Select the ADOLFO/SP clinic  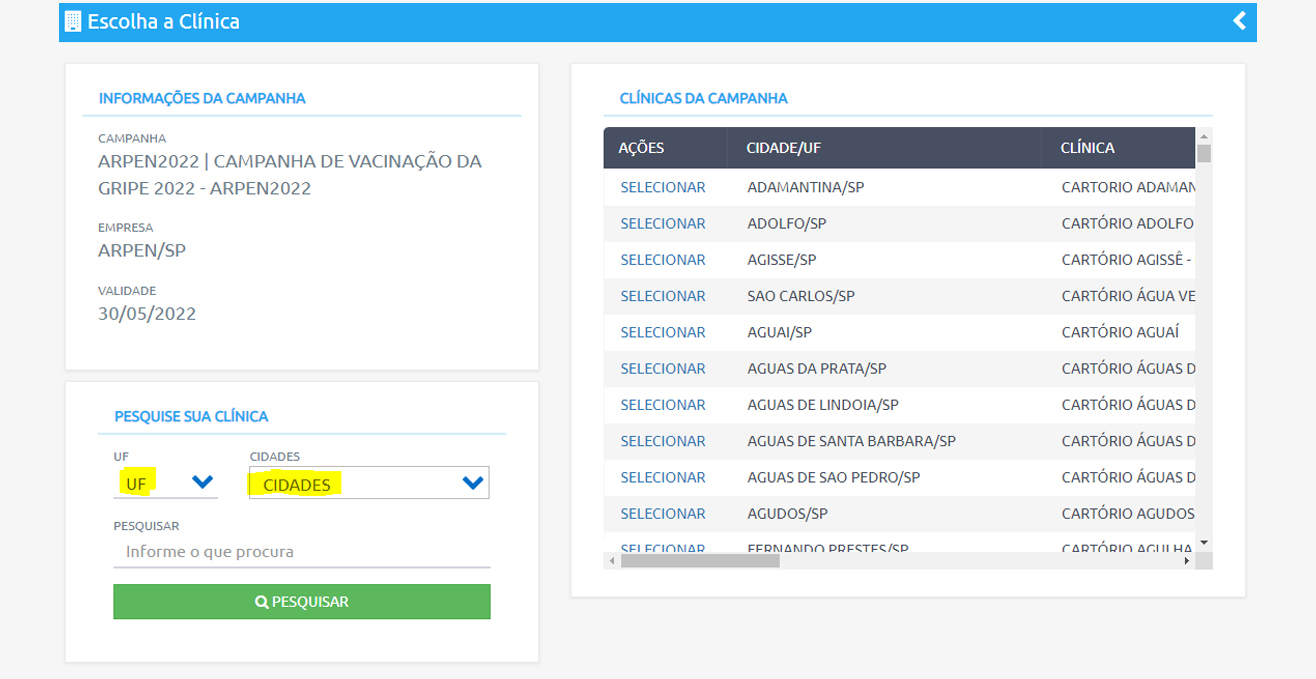(x=662, y=223)
